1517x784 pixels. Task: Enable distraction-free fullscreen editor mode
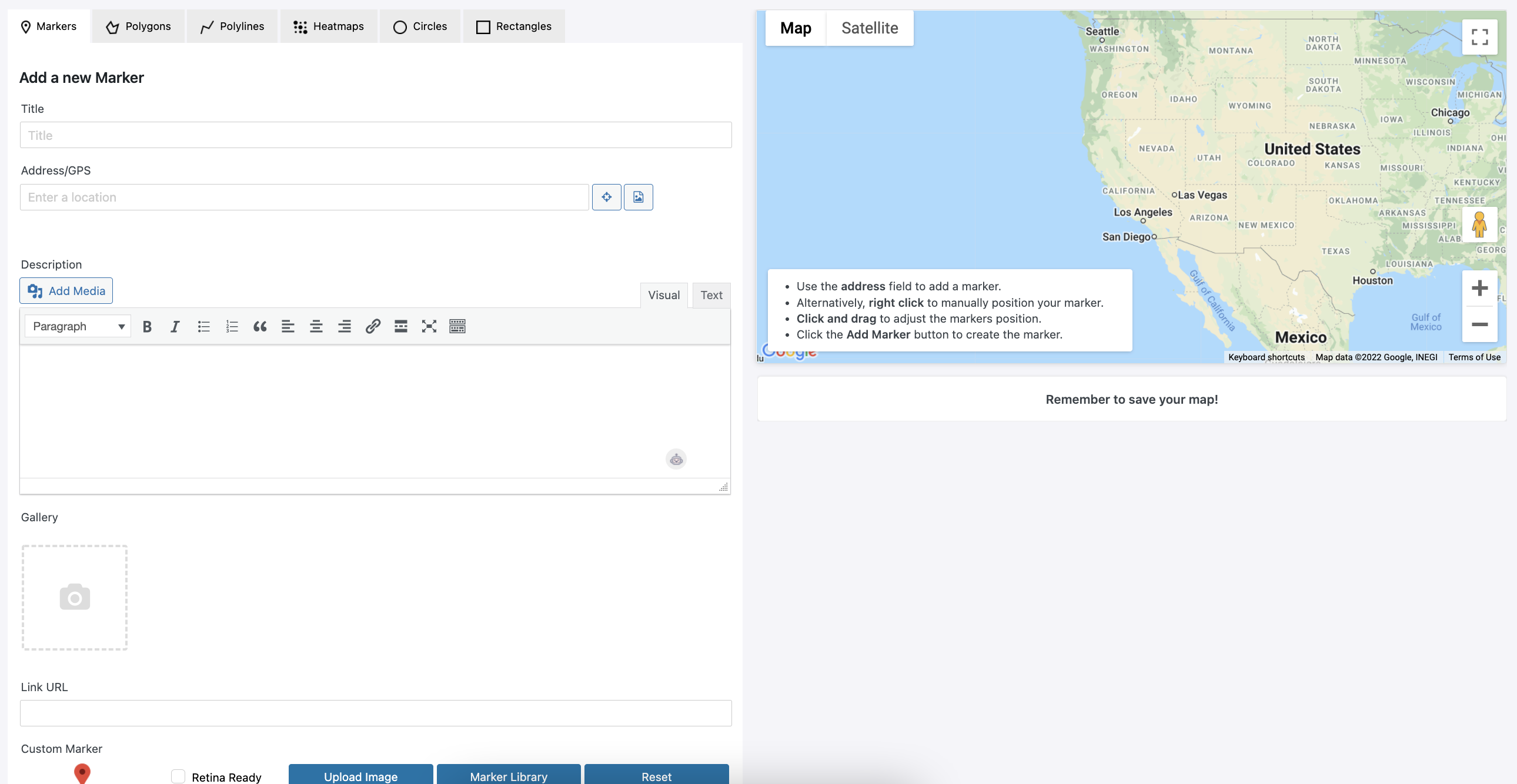[429, 326]
